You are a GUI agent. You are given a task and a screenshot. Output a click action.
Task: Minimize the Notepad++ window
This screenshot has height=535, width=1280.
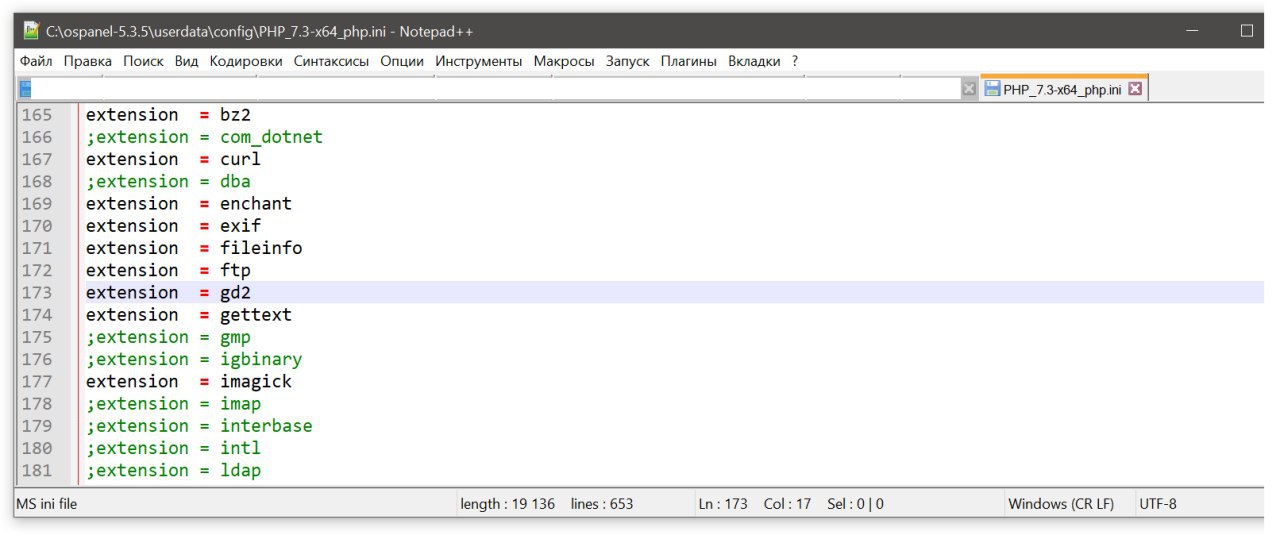click(1193, 31)
